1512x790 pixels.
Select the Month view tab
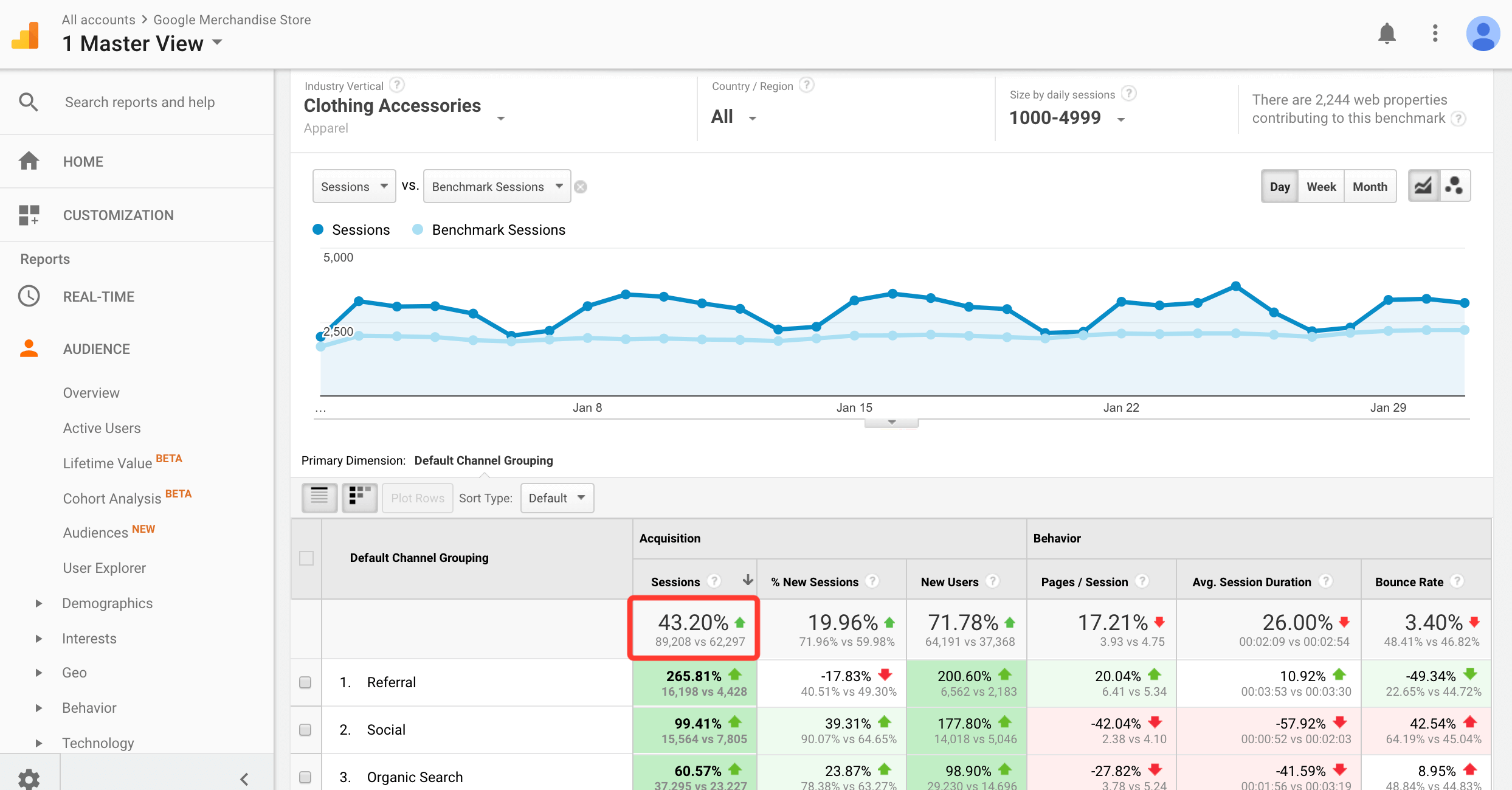click(x=1368, y=186)
